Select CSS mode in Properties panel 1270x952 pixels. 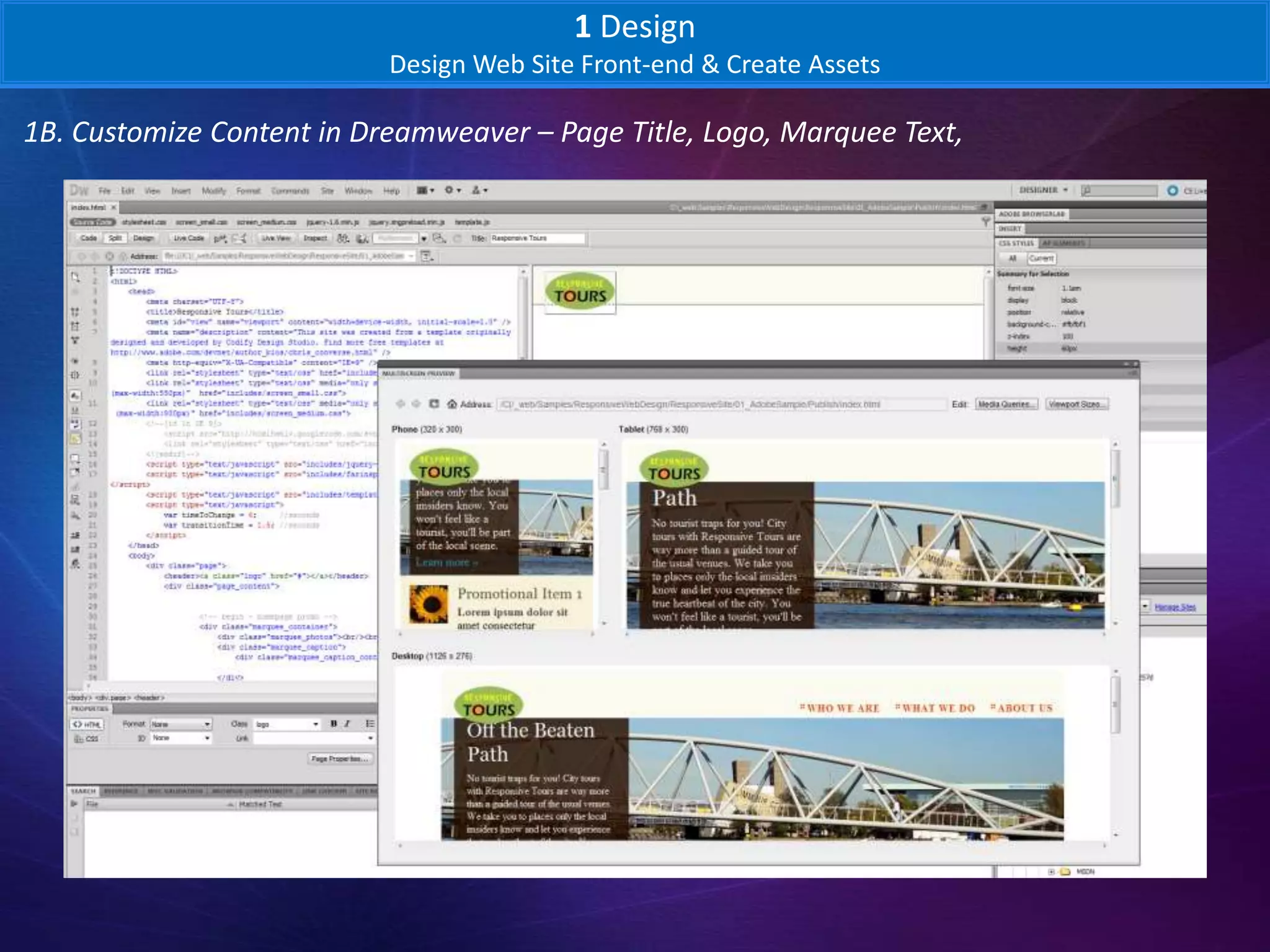[87, 739]
